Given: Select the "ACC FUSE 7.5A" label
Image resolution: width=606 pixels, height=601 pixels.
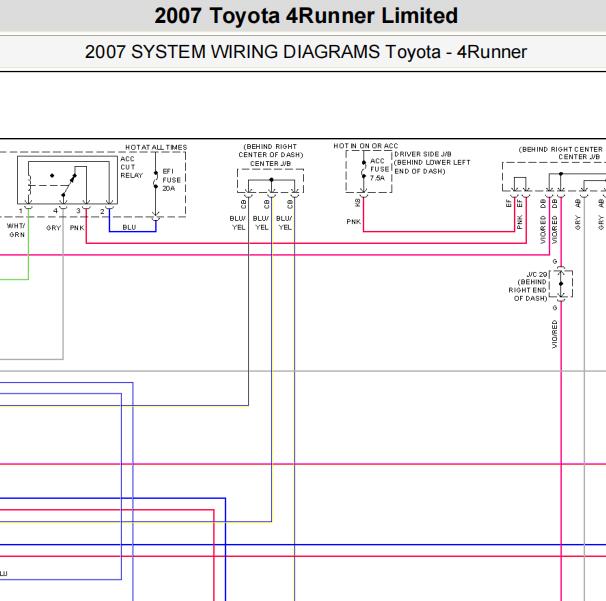Looking at the screenshot, I should click(x=379, y=169).
